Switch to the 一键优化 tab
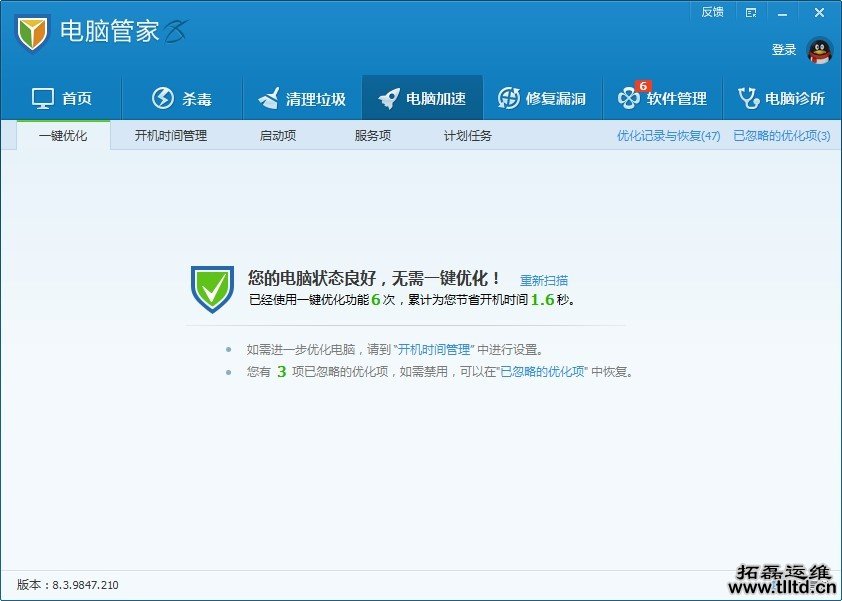 63,136
